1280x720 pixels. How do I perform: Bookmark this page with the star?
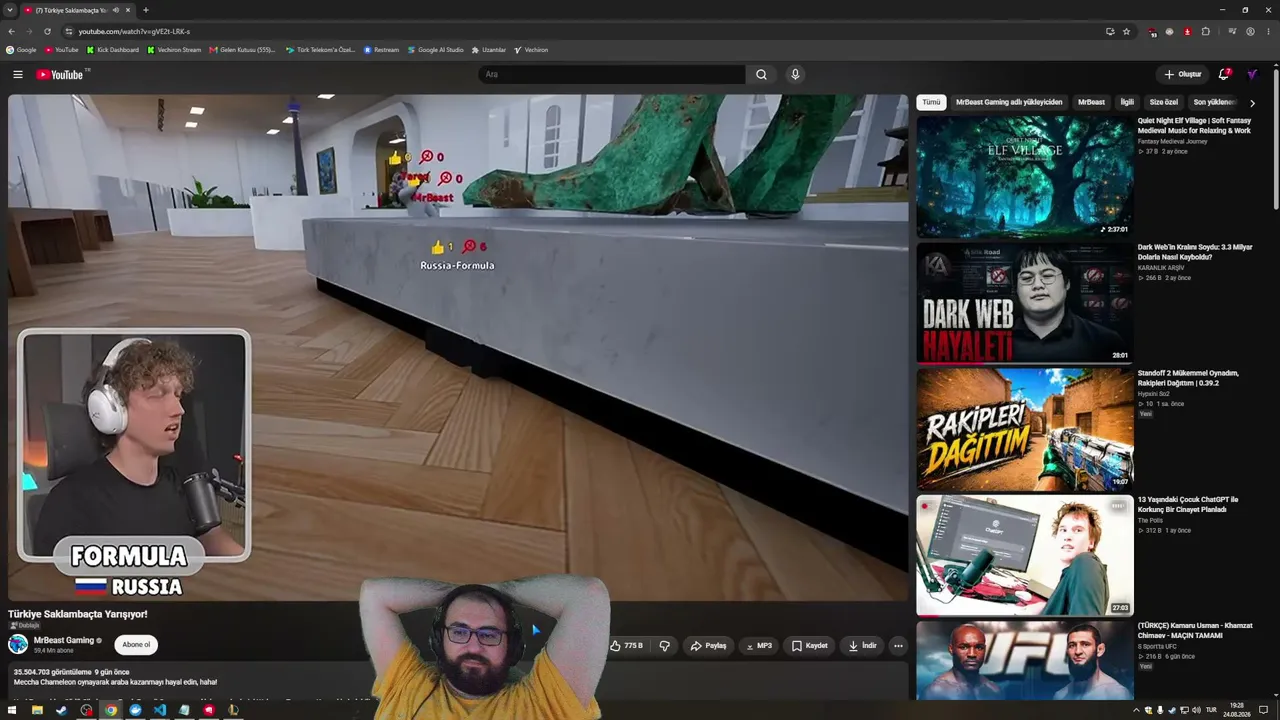pyautogui.click(x=1126, y=31)
